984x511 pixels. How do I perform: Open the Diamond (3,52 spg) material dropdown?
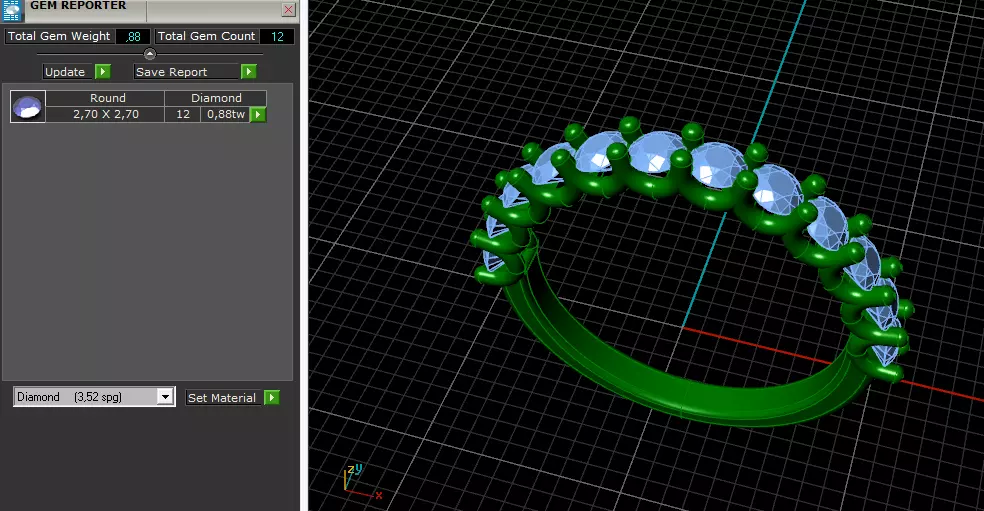(94, 397)
